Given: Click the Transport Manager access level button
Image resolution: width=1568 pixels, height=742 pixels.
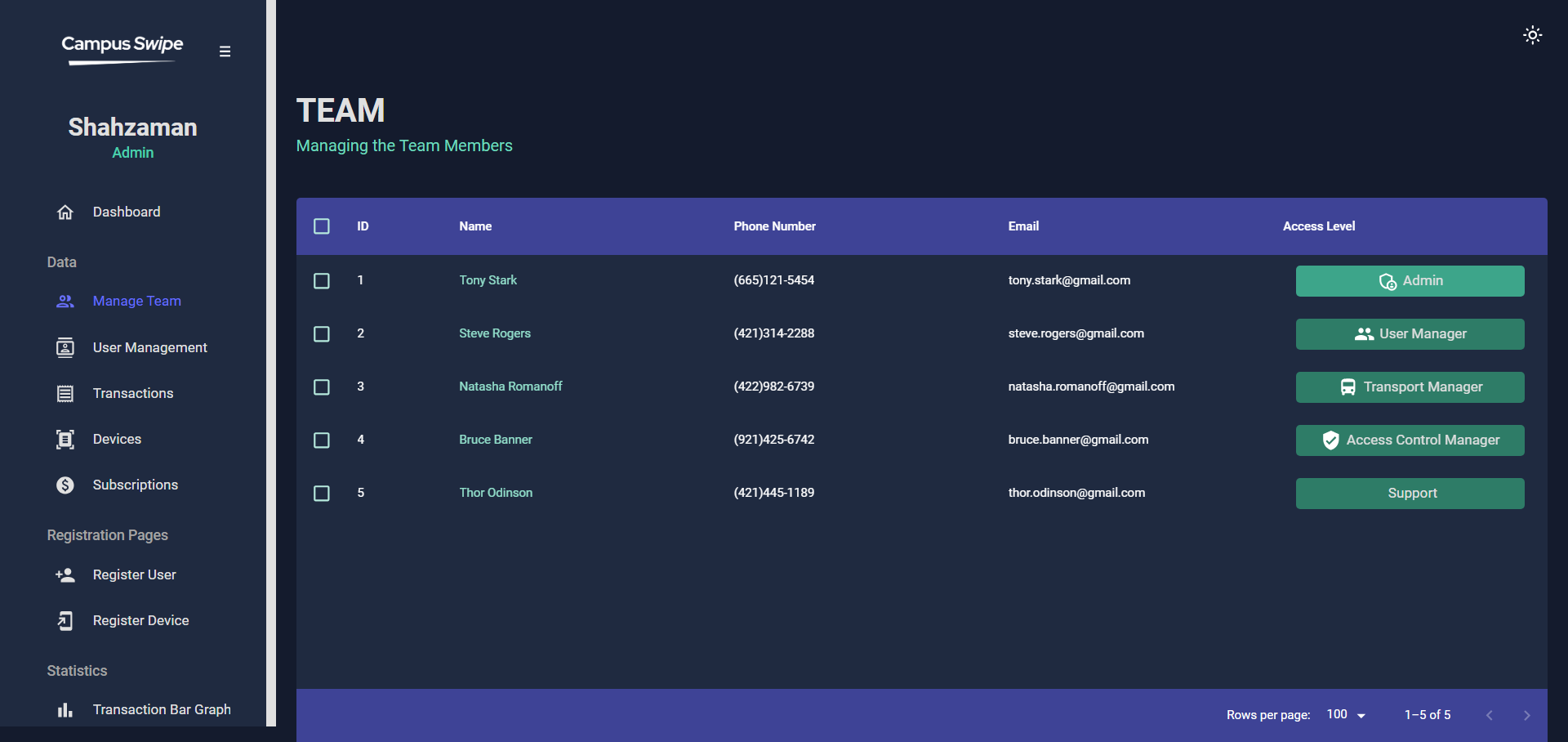Looking at the screenshot, I should click(x=1410, y=387).
